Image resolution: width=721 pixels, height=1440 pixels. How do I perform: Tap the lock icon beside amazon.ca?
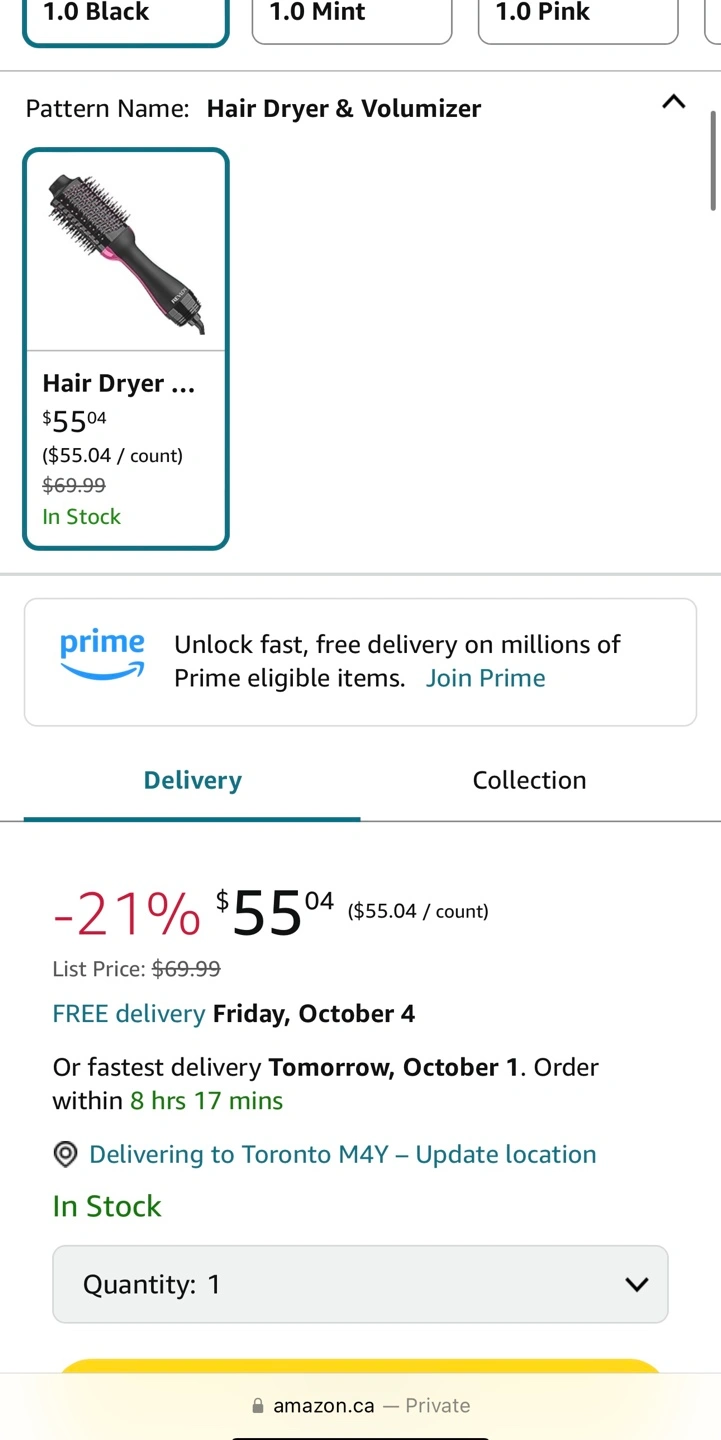coord(258,1406)
